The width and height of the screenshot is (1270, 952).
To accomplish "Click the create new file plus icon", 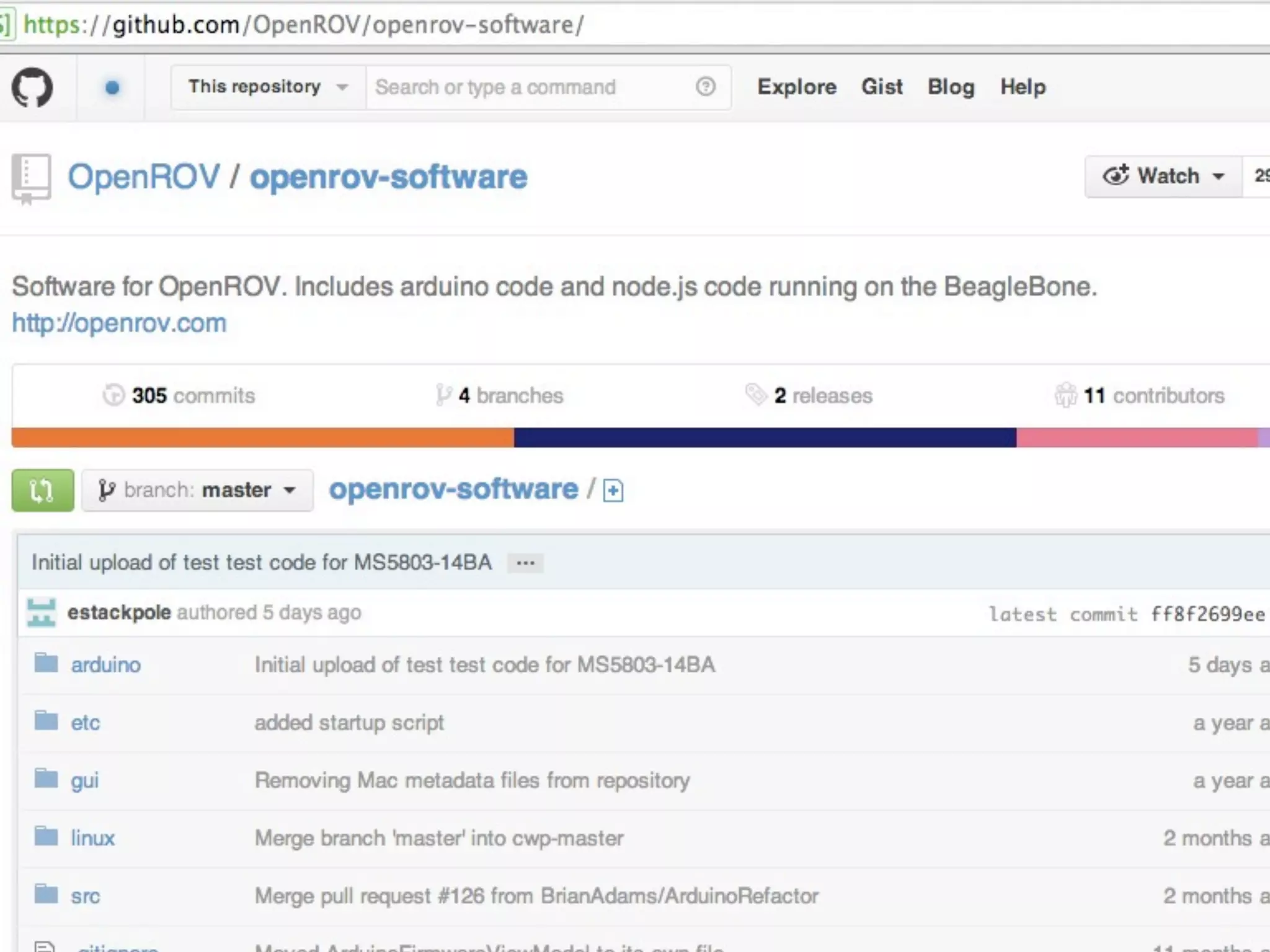I will coord(613,491).
